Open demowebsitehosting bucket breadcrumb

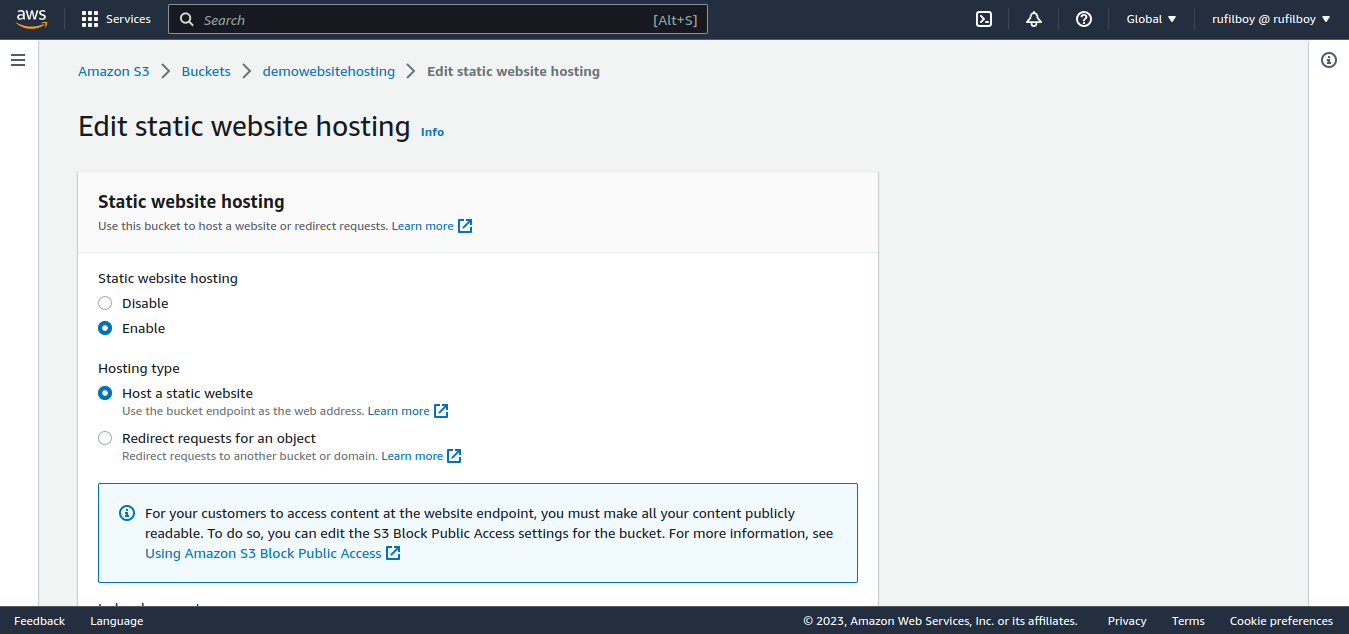(329, 71)
